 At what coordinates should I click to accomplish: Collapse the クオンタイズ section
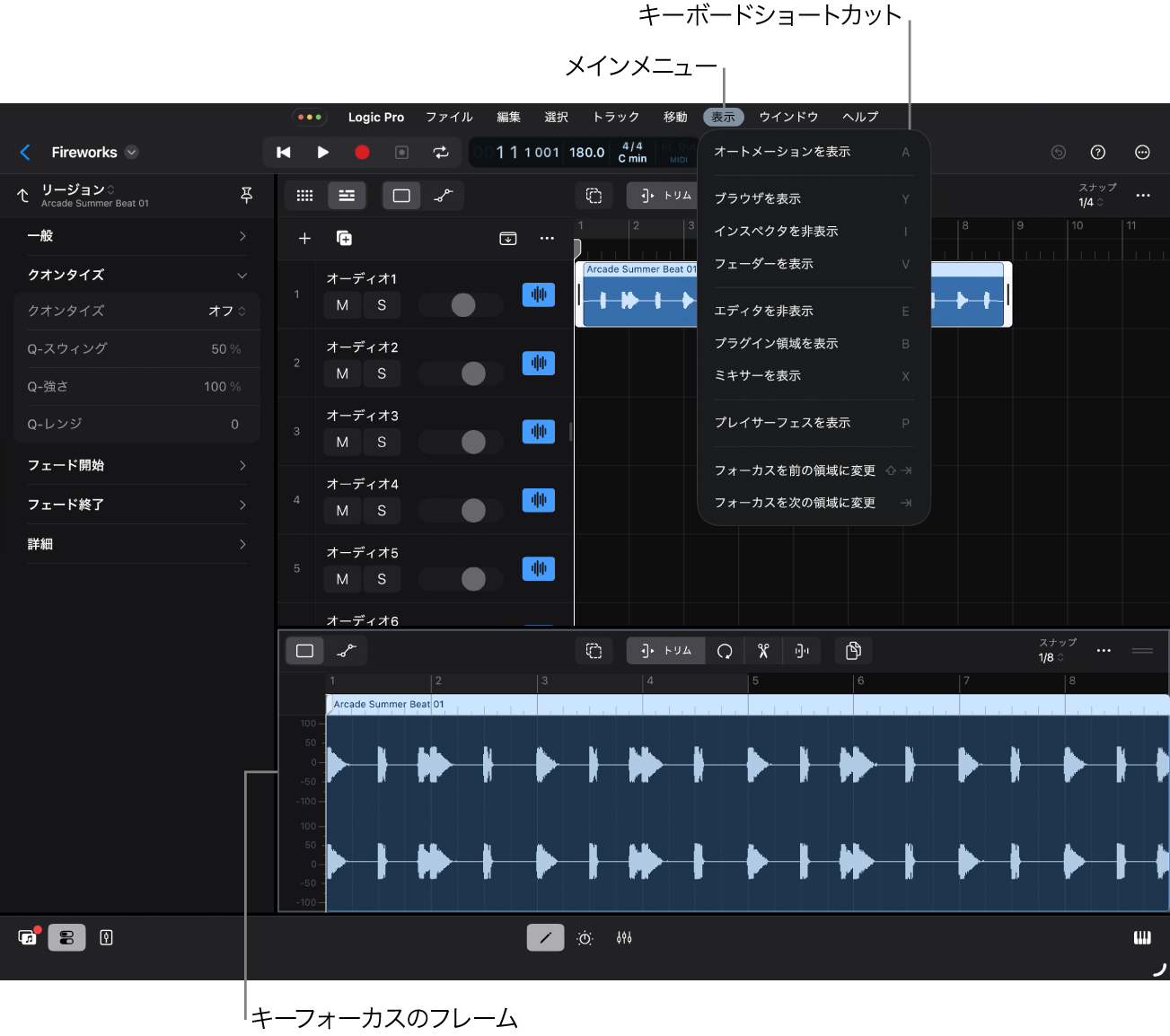[x=242, y=275]
